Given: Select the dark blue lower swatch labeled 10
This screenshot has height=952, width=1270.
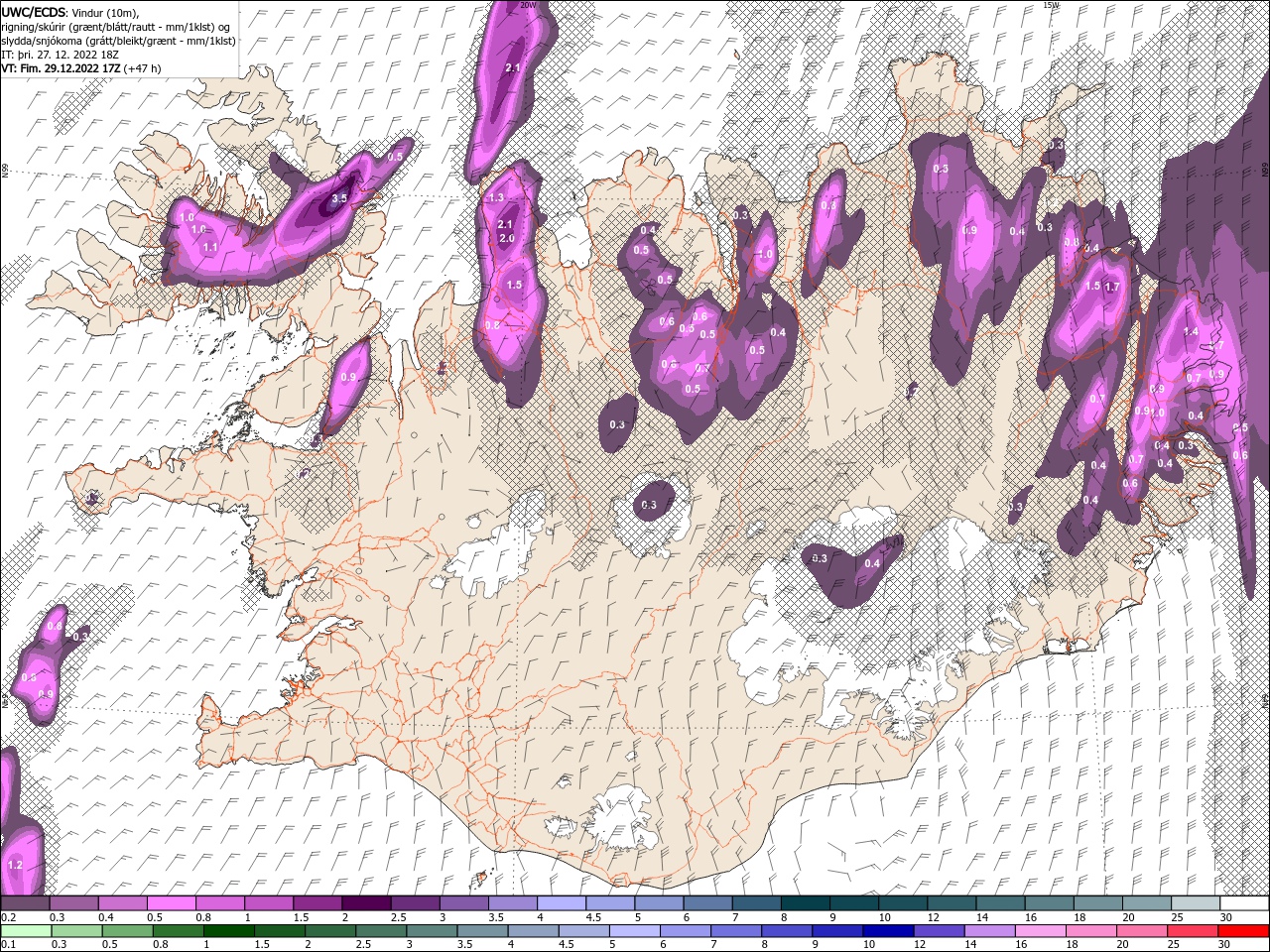Looking at the screenshot, I should [x=889, y=930].
